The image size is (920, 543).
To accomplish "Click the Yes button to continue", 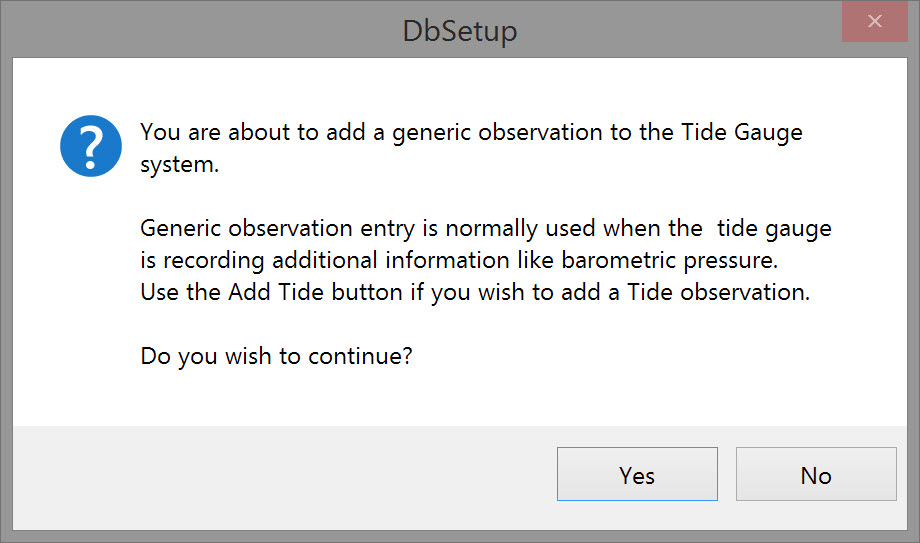I will coord(637,475).
